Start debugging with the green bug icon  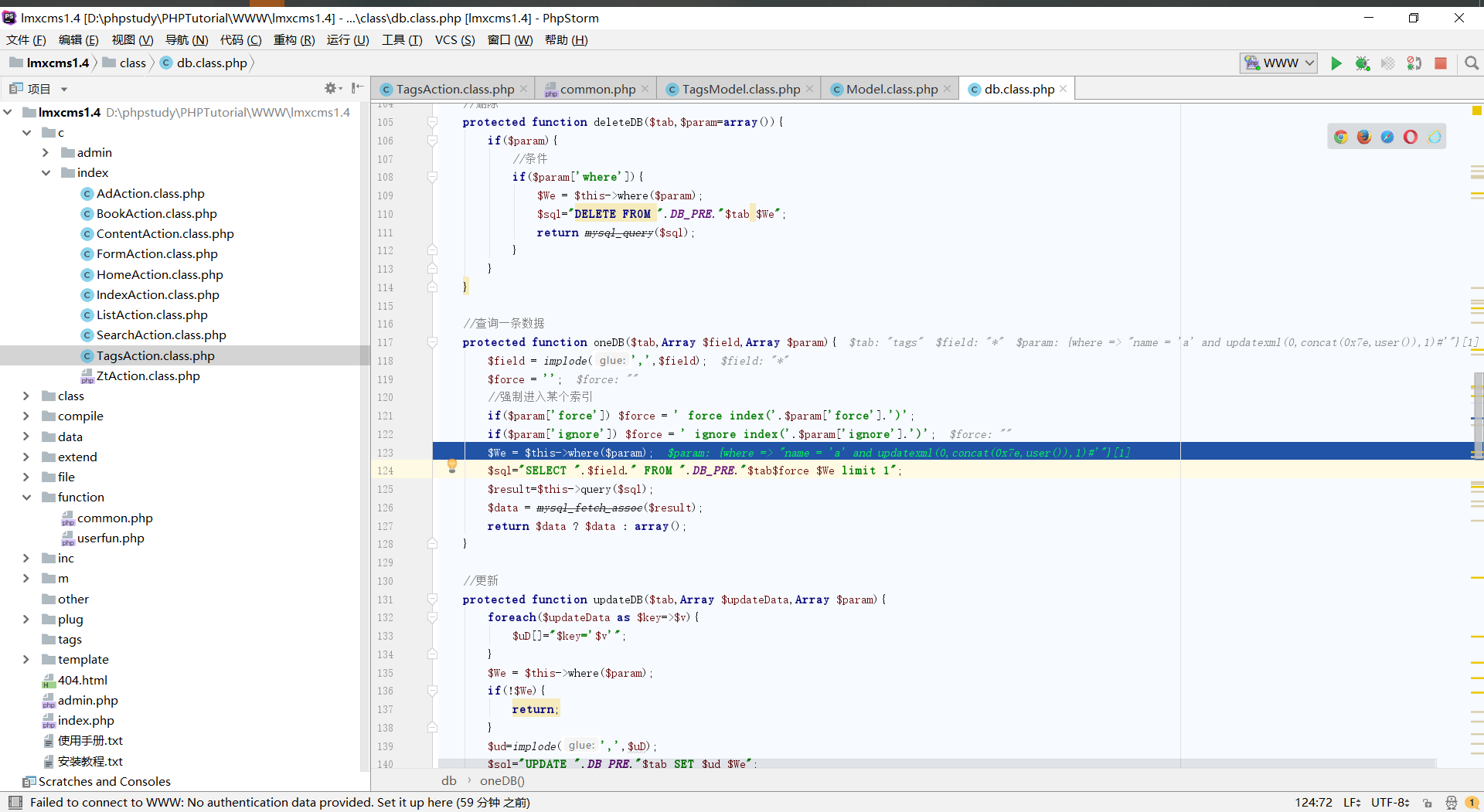click(x=1363, y=63)
